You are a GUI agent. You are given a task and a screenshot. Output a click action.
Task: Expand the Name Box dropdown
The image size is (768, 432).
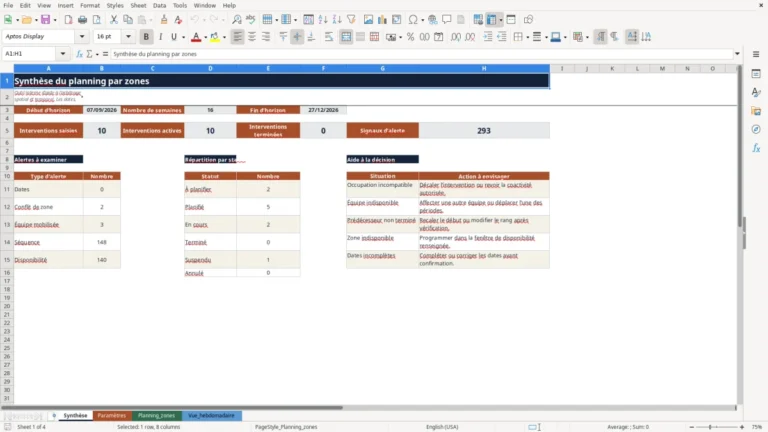63,54
